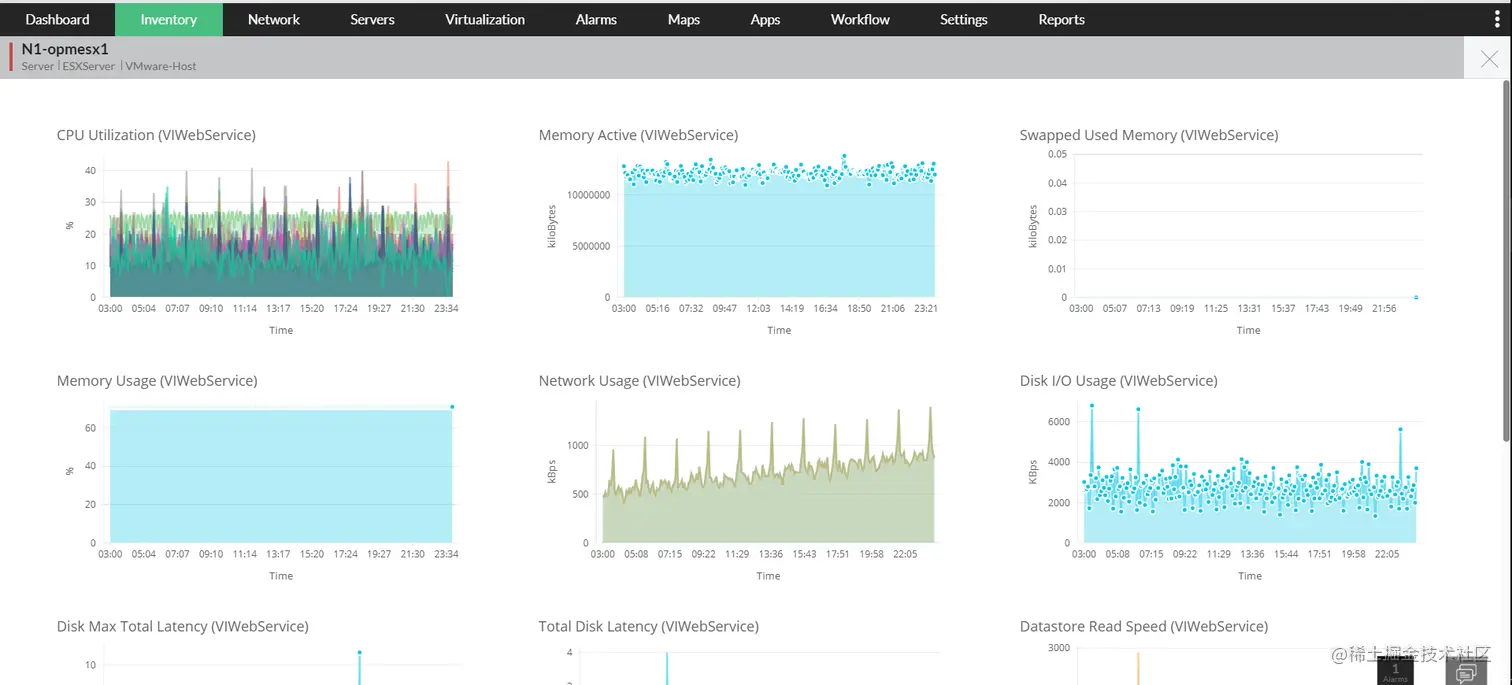Open the chat support widget
The image size is (1512, 685).
[x=1466, y=670]
